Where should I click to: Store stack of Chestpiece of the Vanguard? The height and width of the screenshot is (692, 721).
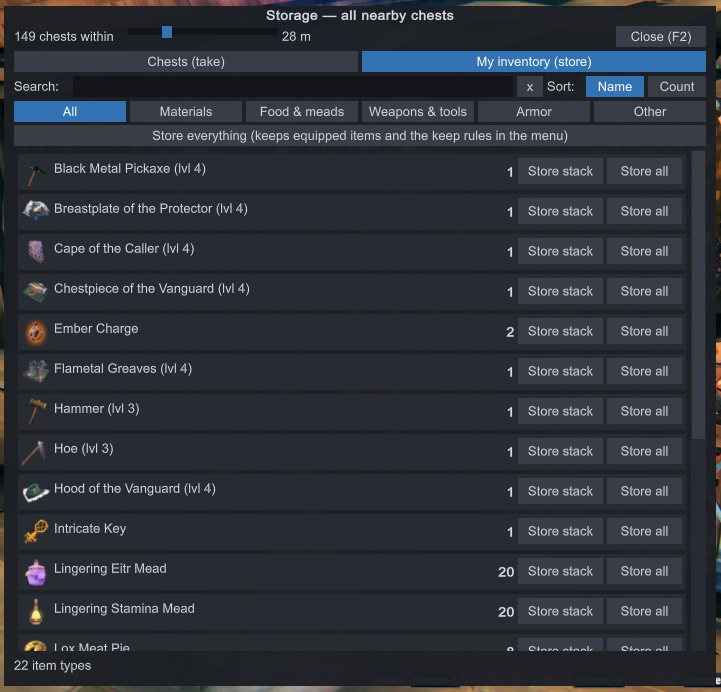[x=560, y=292]
